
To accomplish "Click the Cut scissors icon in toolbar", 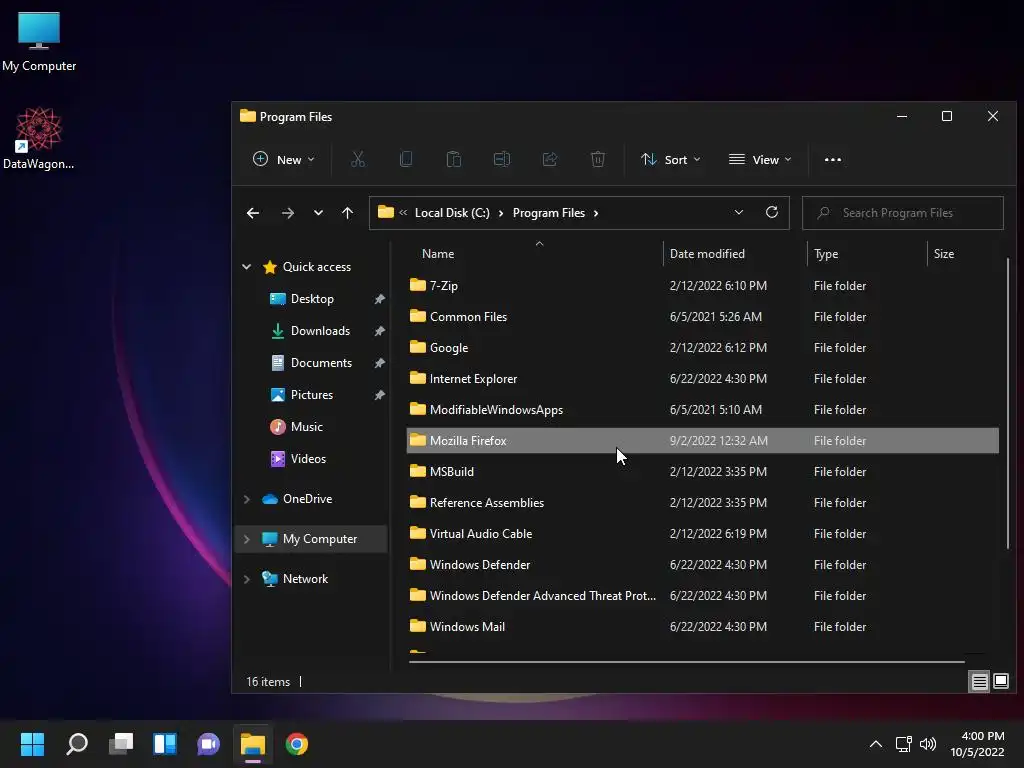I will [358, 159].
